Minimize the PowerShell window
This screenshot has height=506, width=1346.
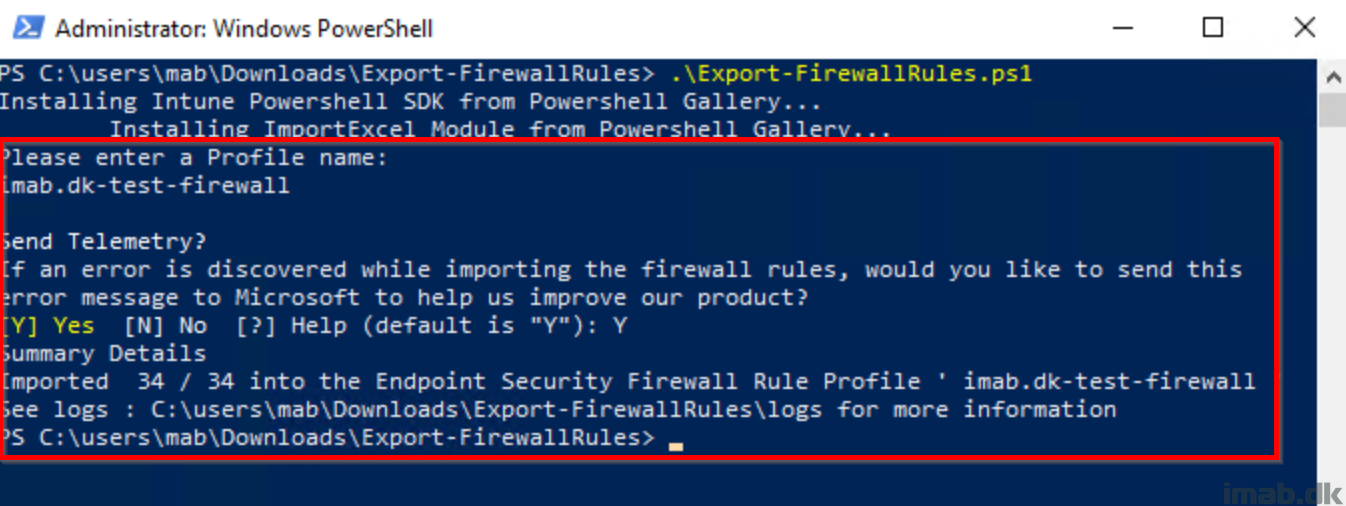tap(1121, 28)
